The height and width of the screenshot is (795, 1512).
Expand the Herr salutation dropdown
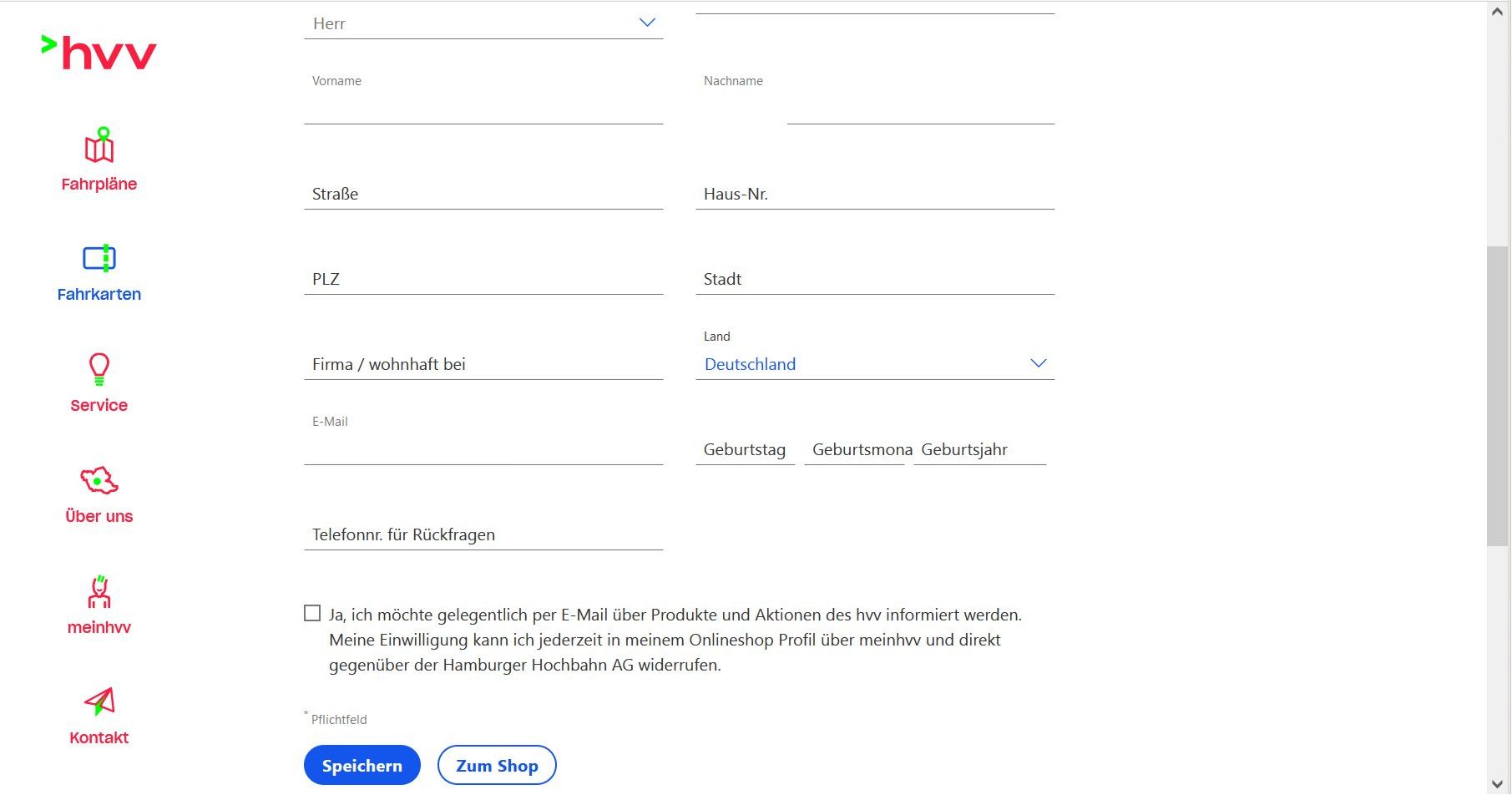483,23
